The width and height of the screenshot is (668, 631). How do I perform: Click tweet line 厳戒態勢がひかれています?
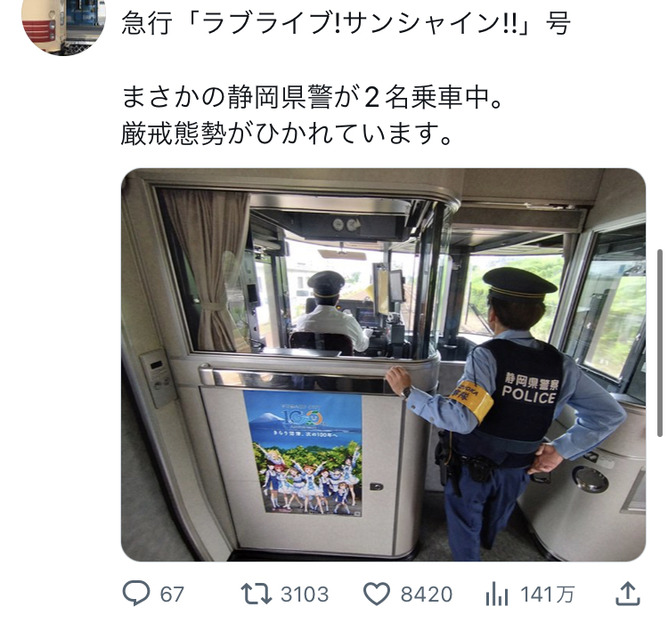pyautogui.click(x=286, y=133)
